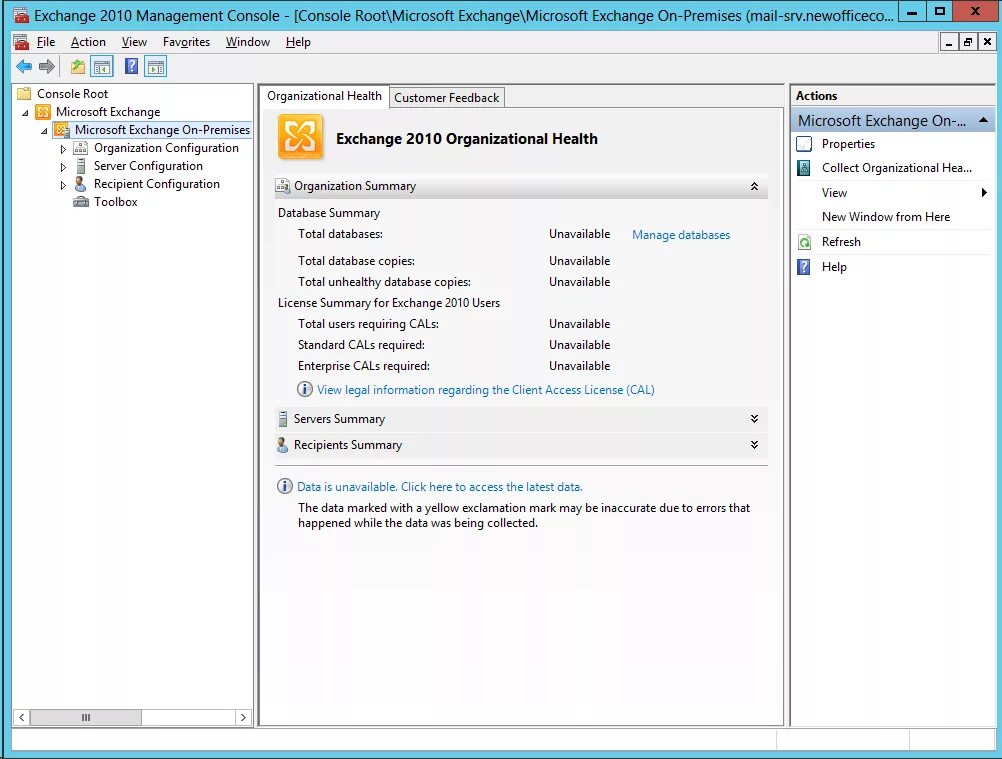1002x759 pixels.
Task: Click the Help icon in Actions pane
Action: pos(804,267)
